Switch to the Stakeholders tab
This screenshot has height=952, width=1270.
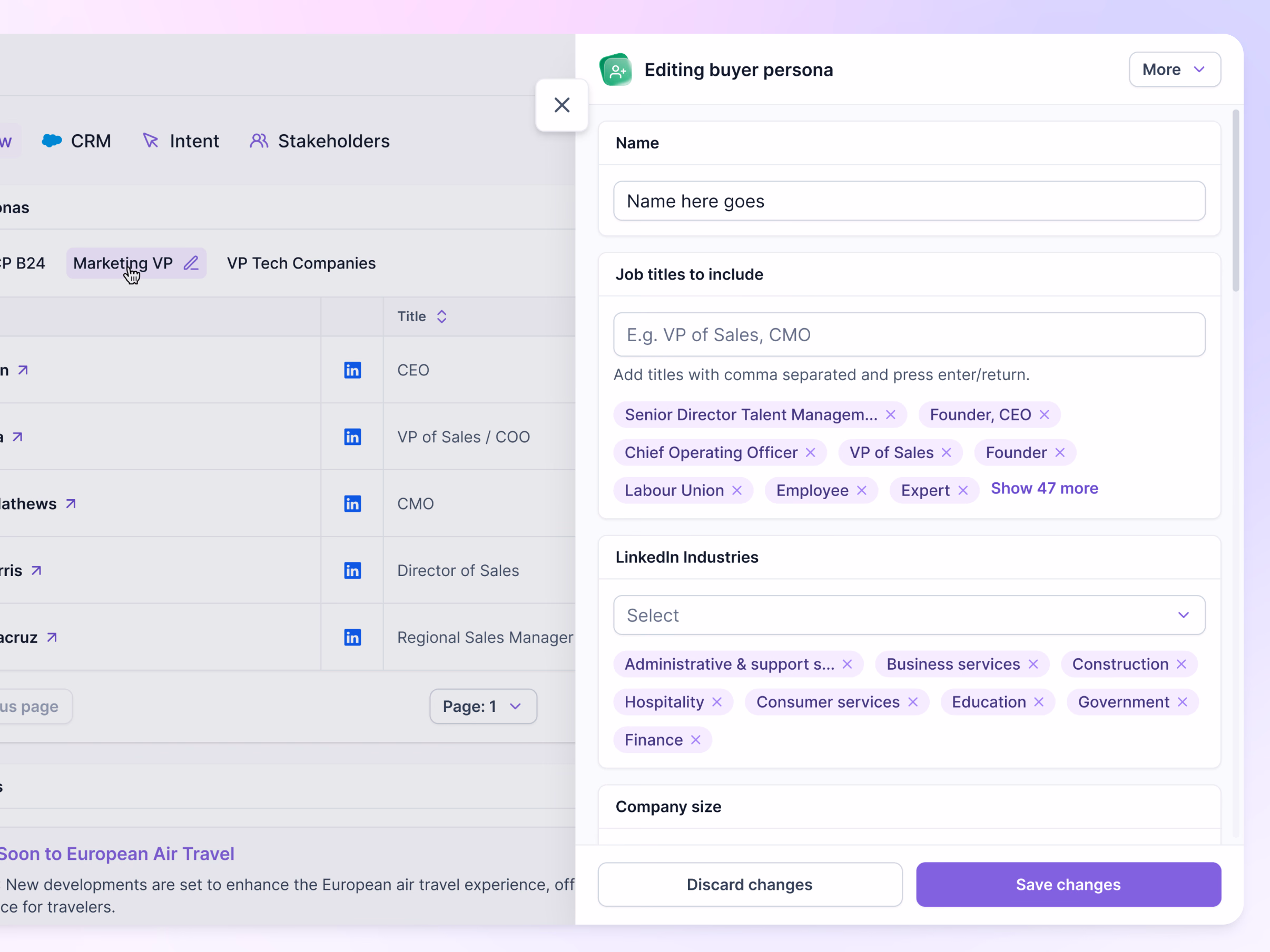tap(320, 141)
